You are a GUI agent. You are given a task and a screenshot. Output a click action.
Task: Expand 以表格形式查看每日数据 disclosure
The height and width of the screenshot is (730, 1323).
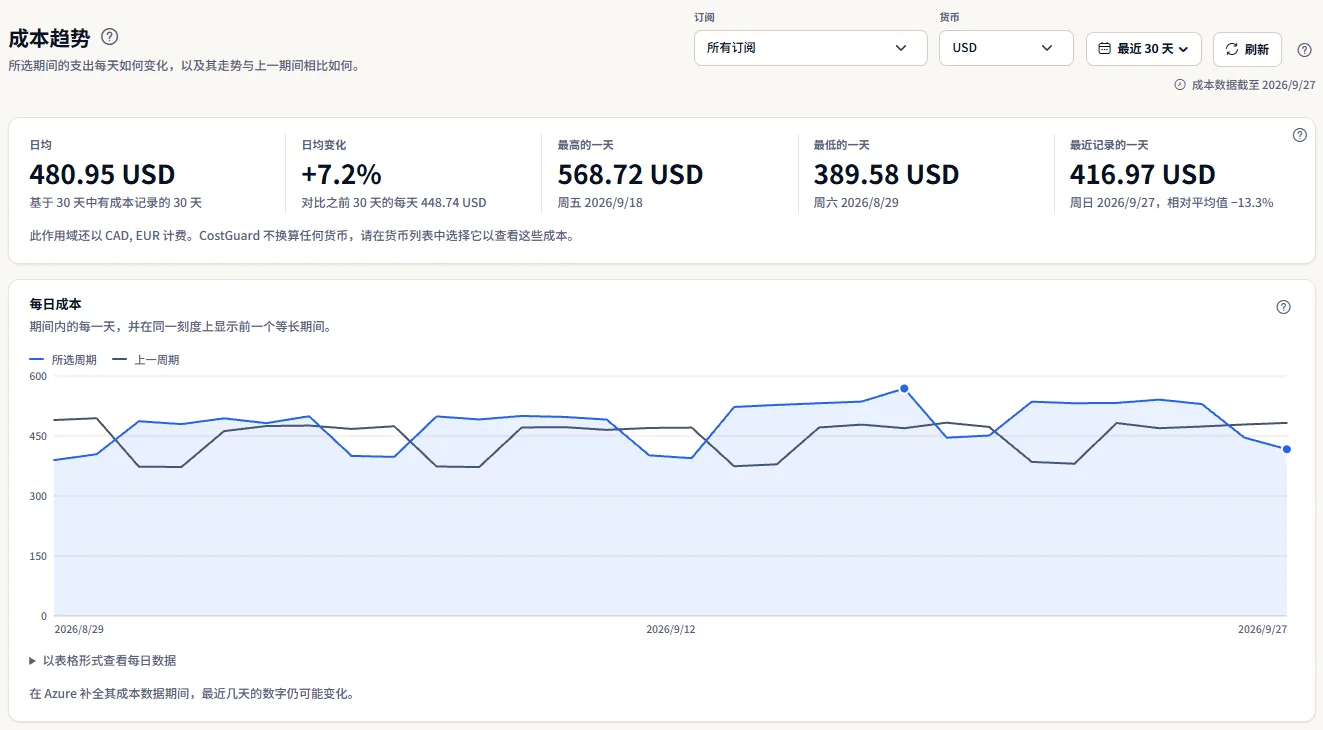104,661
